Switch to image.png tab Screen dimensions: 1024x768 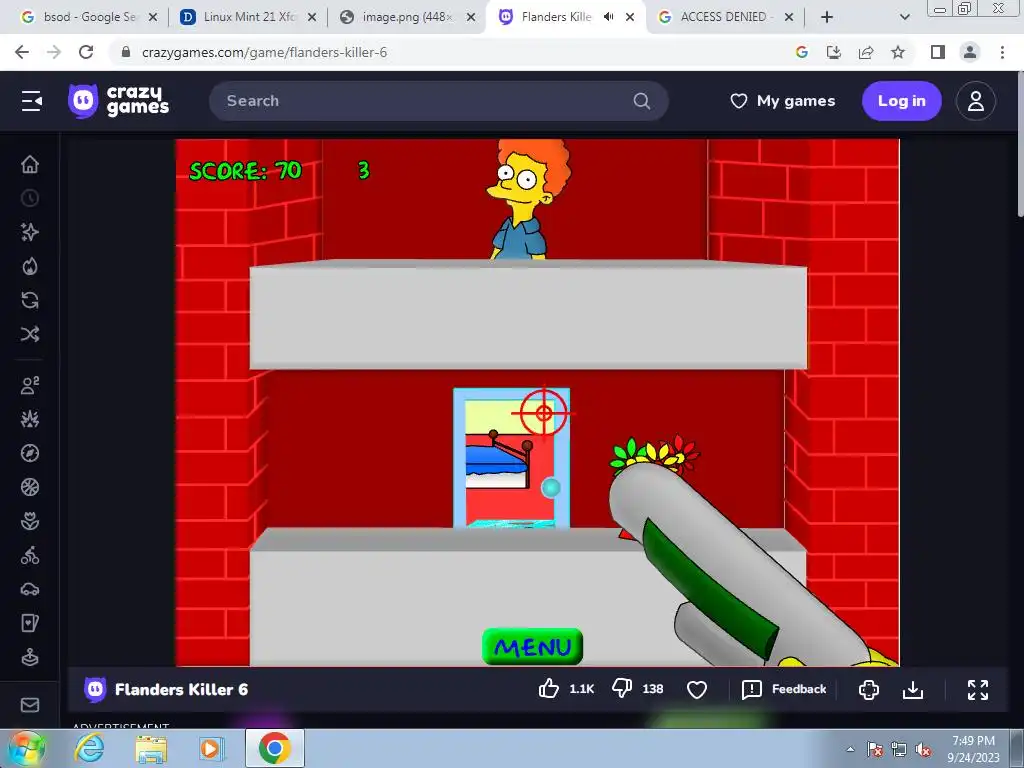coord(406,17)
